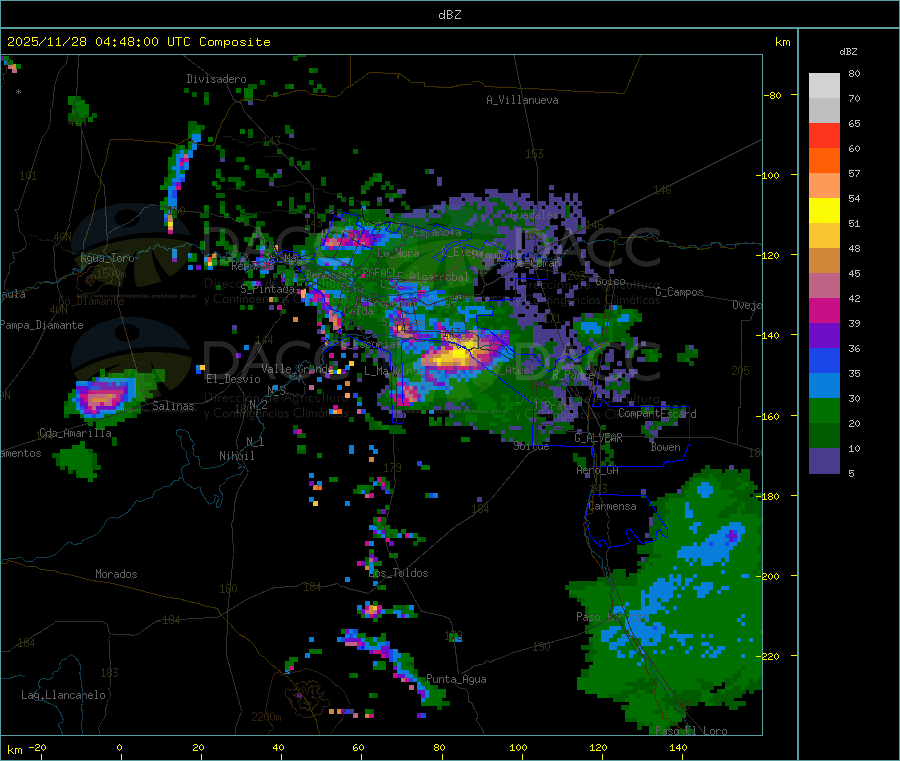Click the Bowen town label
The height and width of the screenshot is (761, 900).
click(x=665, y=447)
